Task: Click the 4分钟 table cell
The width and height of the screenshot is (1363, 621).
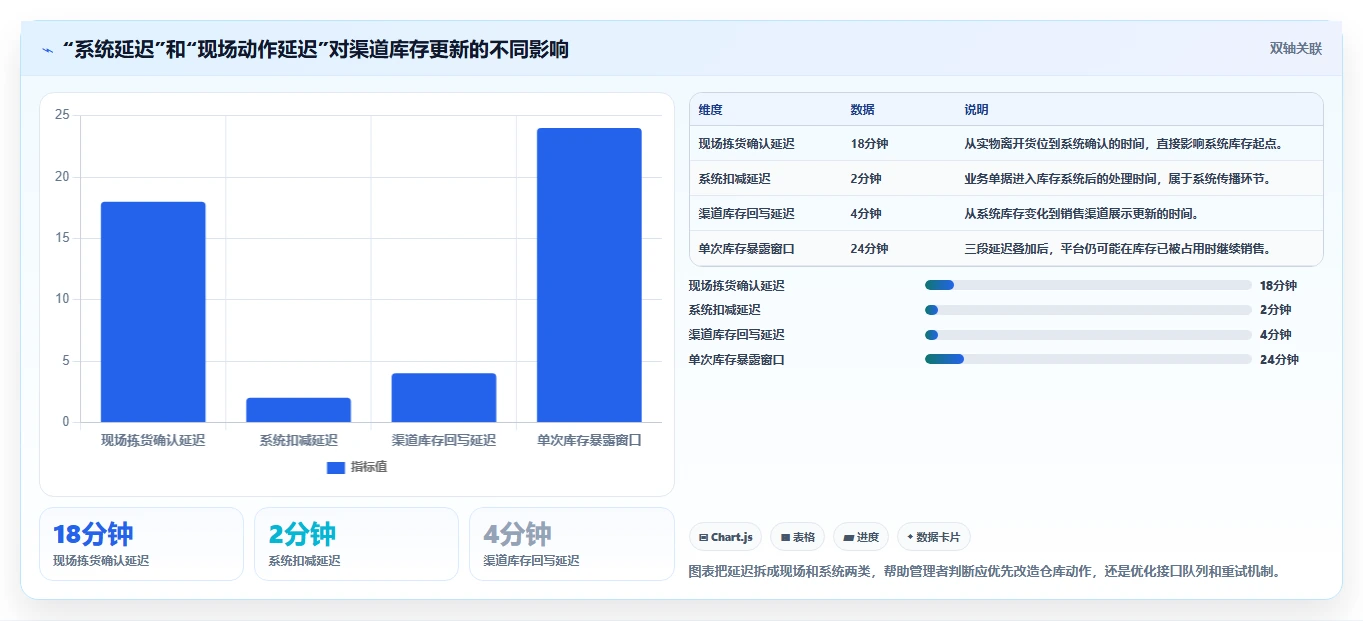Action: [866, 214]
